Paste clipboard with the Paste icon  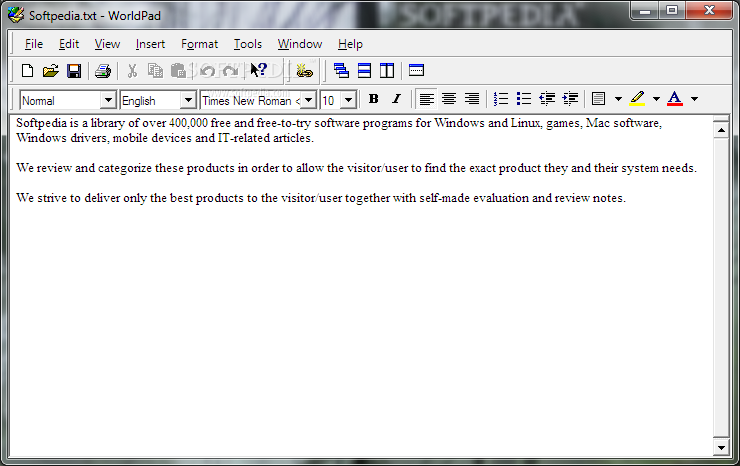pos(178,71)
